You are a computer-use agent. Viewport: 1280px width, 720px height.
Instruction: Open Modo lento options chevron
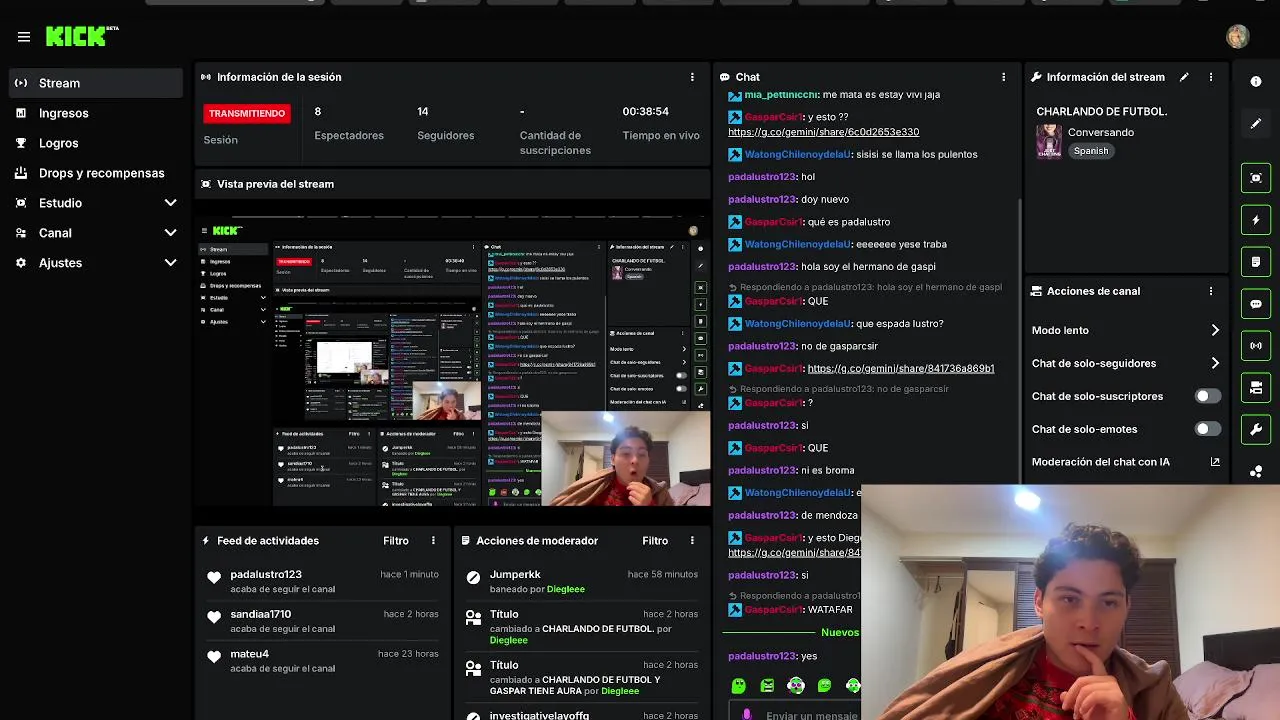click(x=1215, y=330)
